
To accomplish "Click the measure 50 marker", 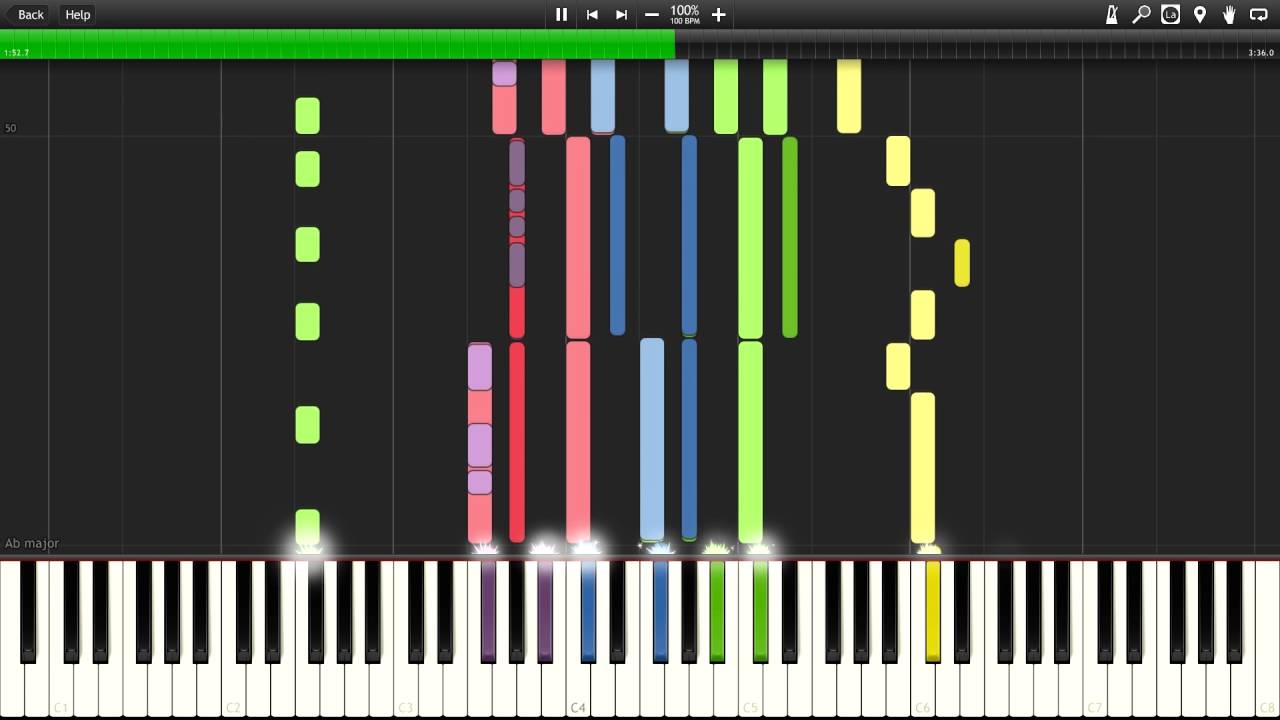I will click(10, 128).
